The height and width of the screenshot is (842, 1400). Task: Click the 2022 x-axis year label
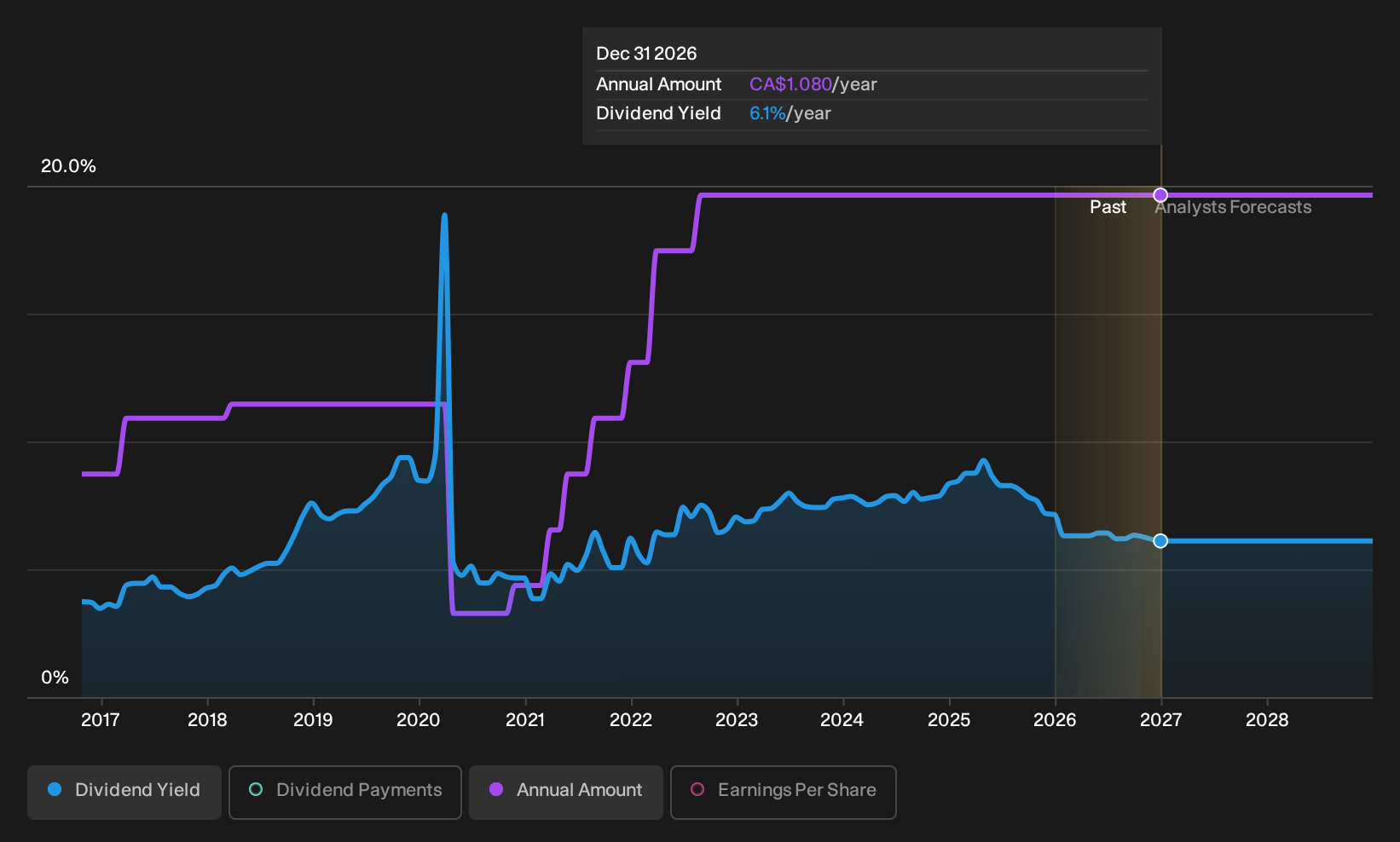(631, 720)
